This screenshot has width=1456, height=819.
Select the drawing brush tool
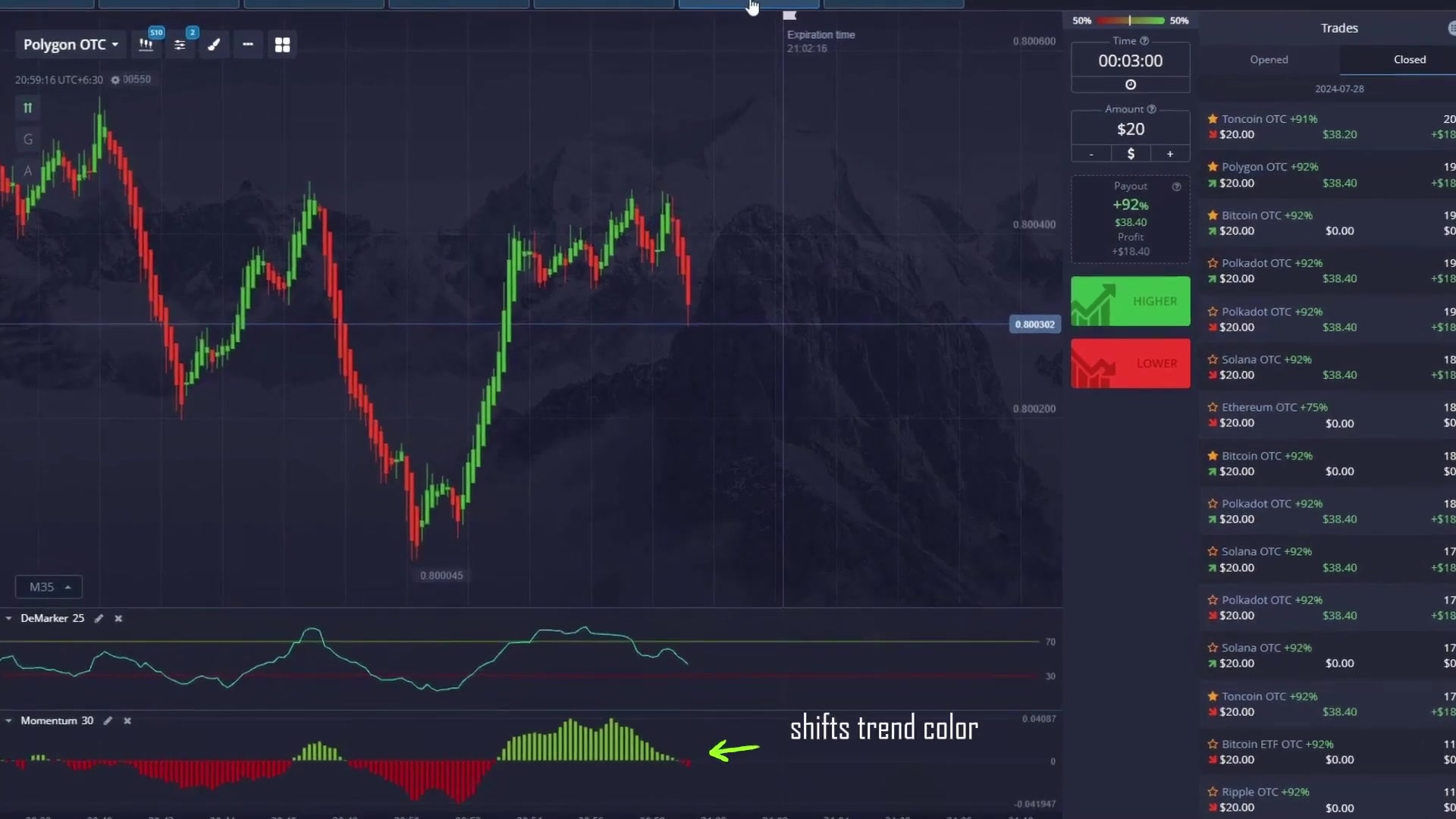point(214,45)
